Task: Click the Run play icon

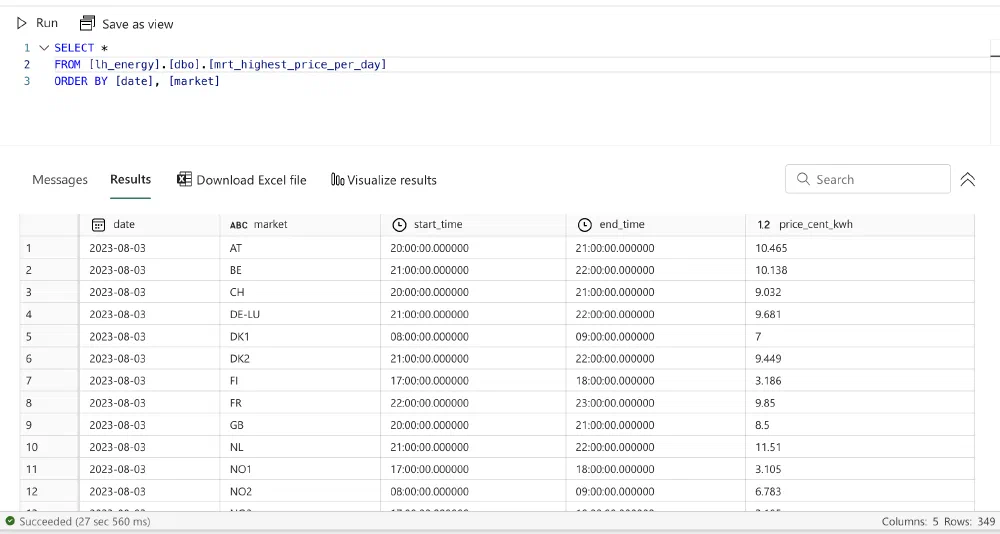Action: coord(22,23)
